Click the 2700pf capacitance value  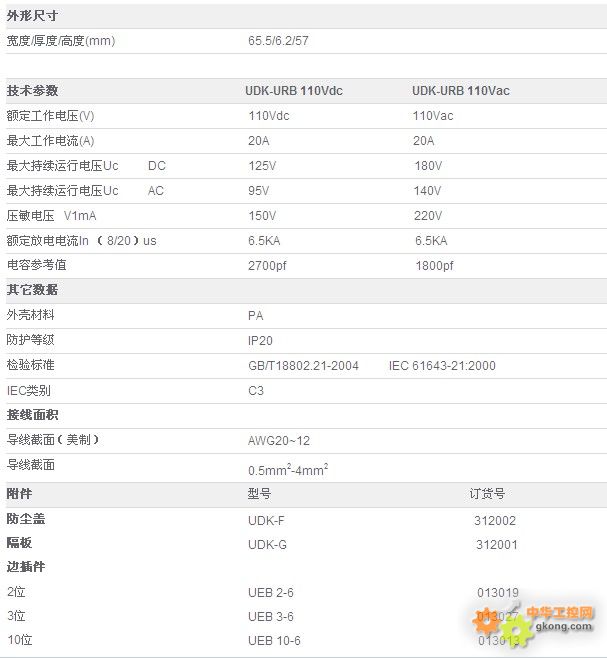[x=267, y=266]
